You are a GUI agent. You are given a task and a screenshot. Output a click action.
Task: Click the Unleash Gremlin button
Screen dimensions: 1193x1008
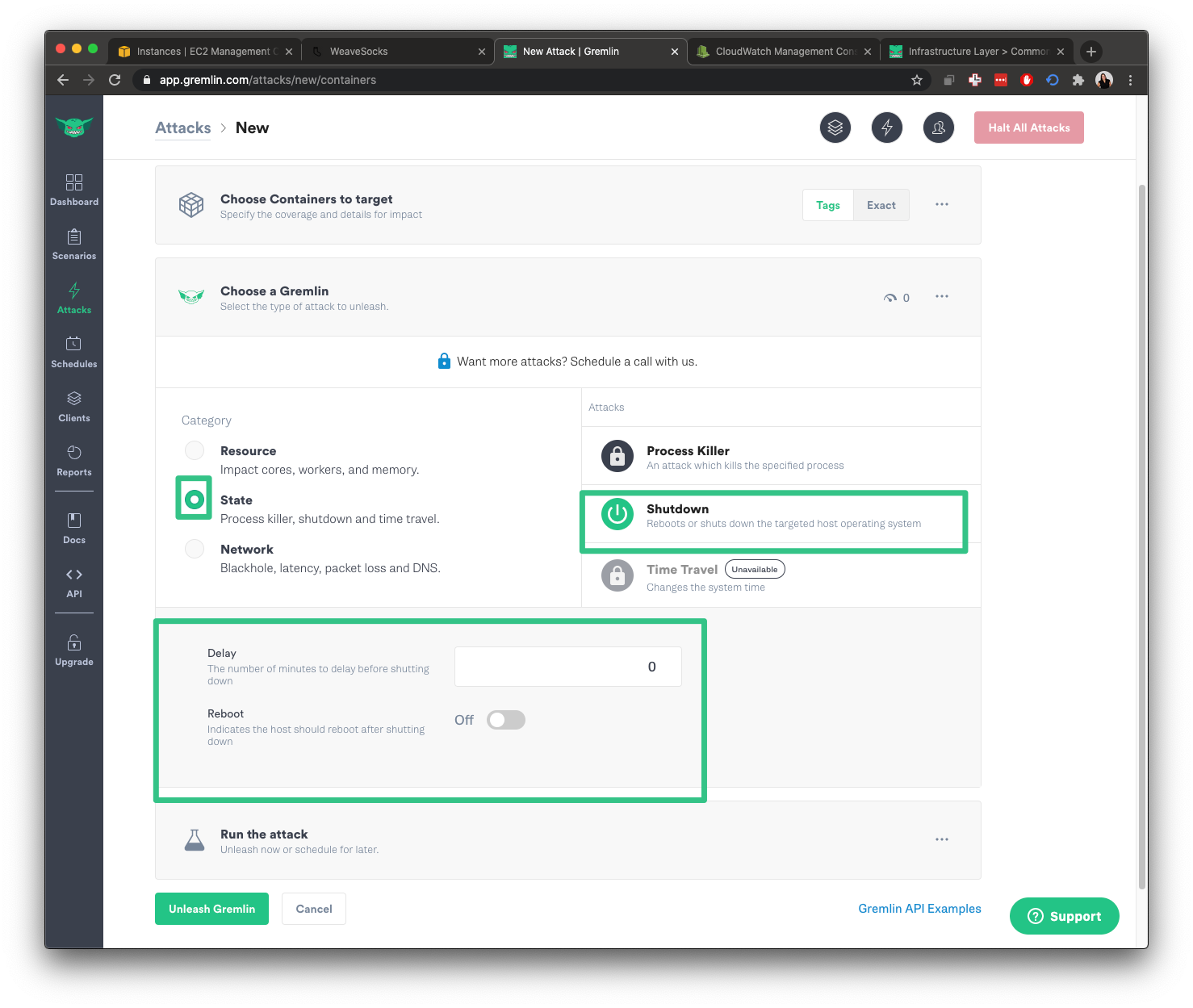coord(211,909)
